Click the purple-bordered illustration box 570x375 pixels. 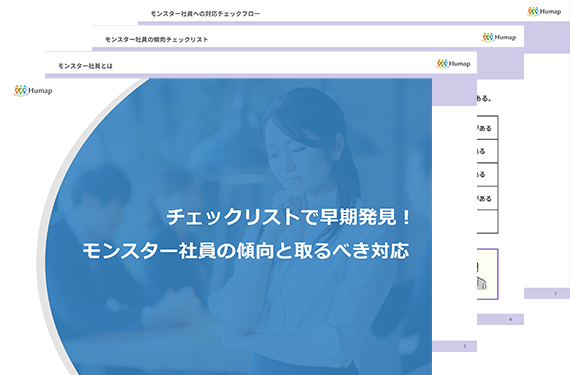[487, 274]
